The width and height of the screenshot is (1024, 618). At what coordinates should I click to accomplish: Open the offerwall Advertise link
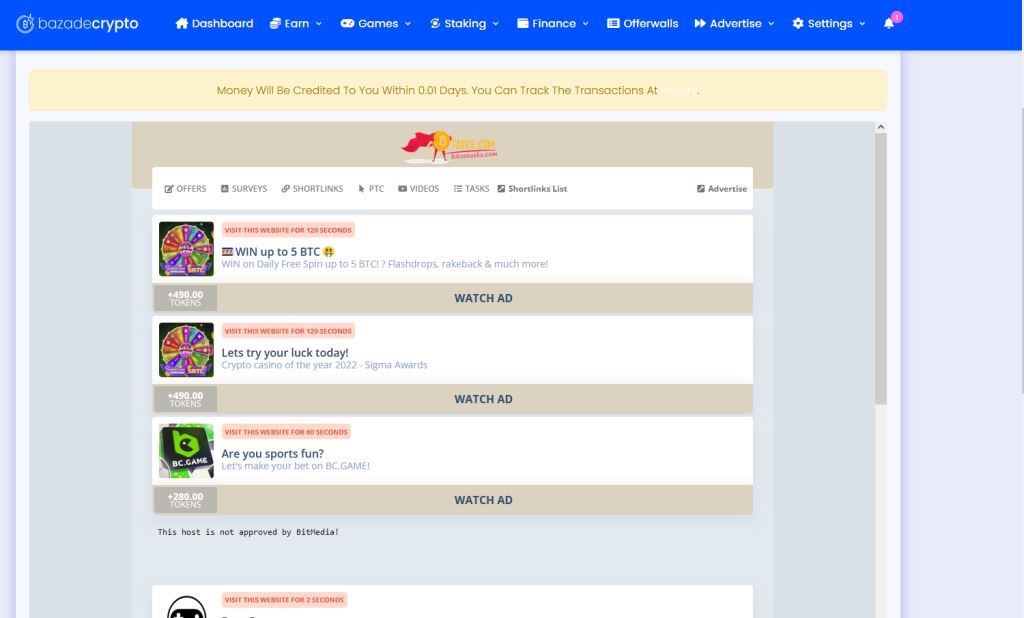tap(722, 189)
